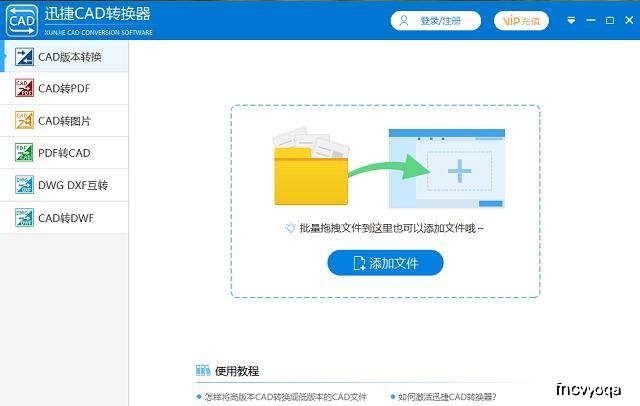Viewport: 640px width, 406px height.
Task: Select the DWG DXF互转 tab
Action: (x=72, y=185)
